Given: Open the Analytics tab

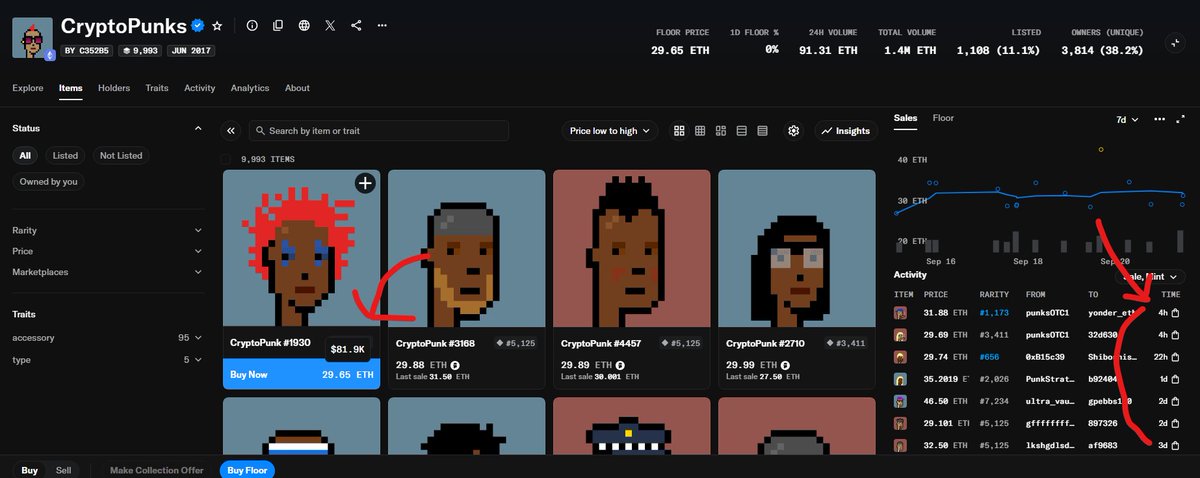Looking at the screenshot, I should point(250,88).
